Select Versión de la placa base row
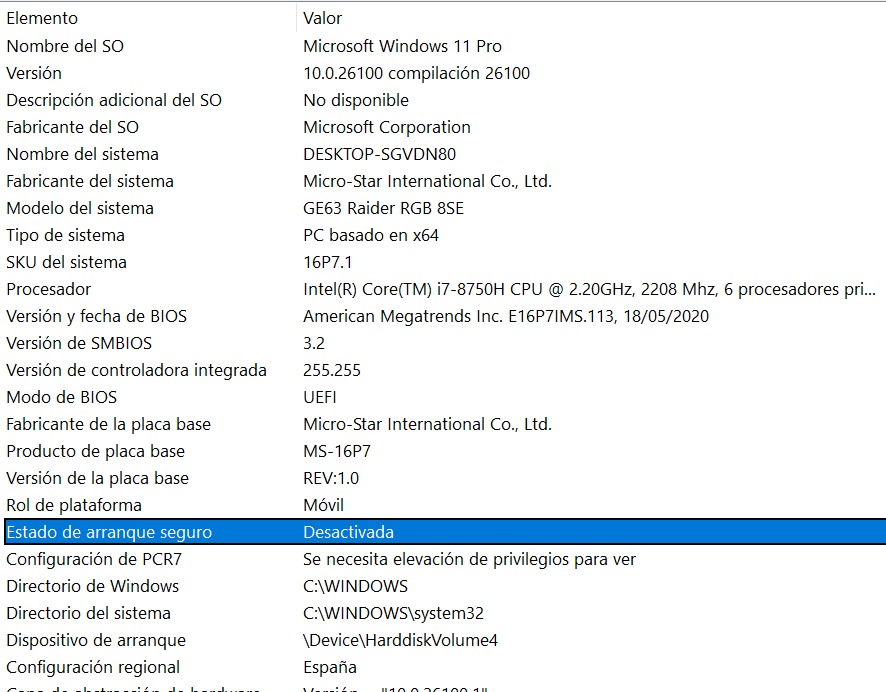The image size is (886, 692). [97, 479]
